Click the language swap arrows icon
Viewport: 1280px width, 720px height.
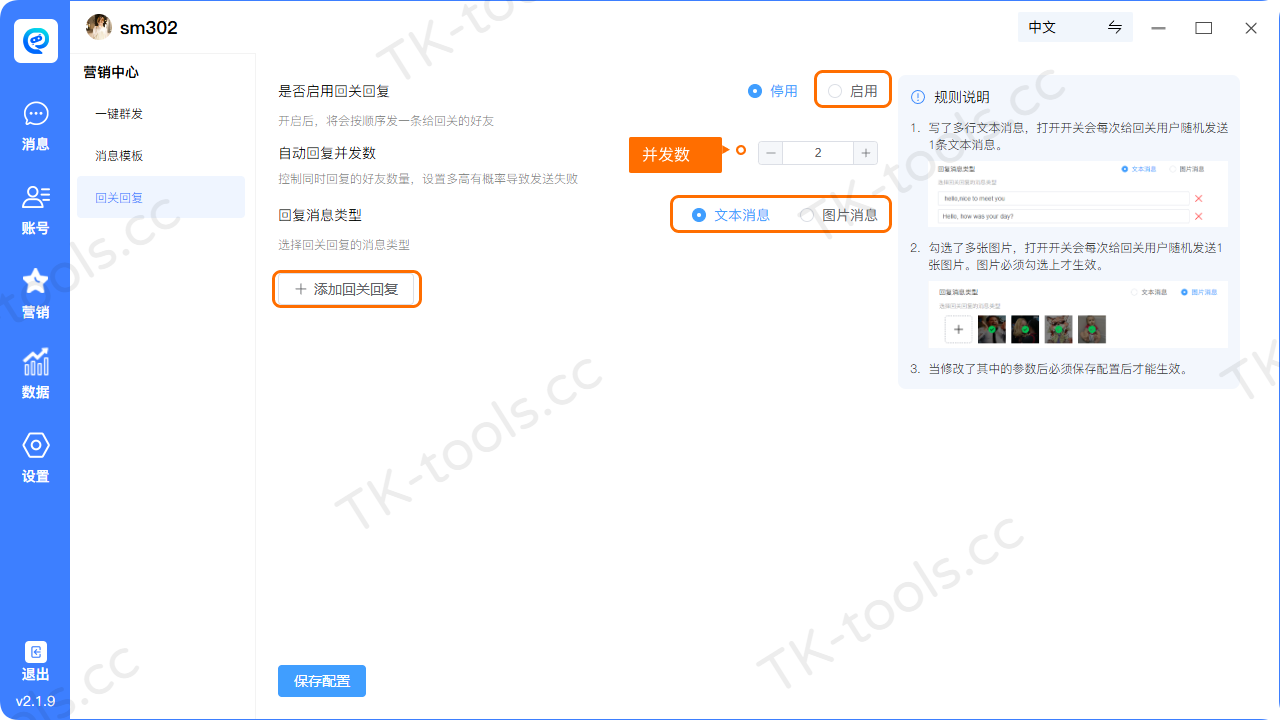[x=1115, y=27]
